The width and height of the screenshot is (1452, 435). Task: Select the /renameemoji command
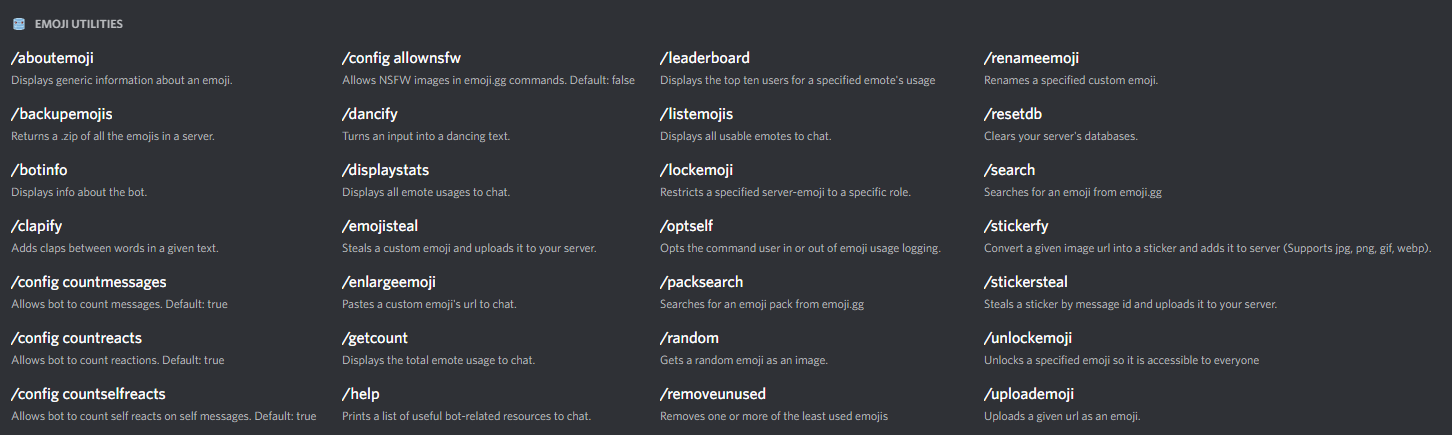pos(1031,58)
